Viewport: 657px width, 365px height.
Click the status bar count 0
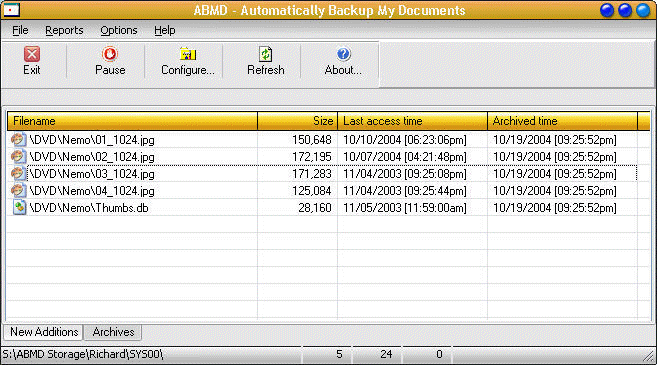tap(439, 355)
